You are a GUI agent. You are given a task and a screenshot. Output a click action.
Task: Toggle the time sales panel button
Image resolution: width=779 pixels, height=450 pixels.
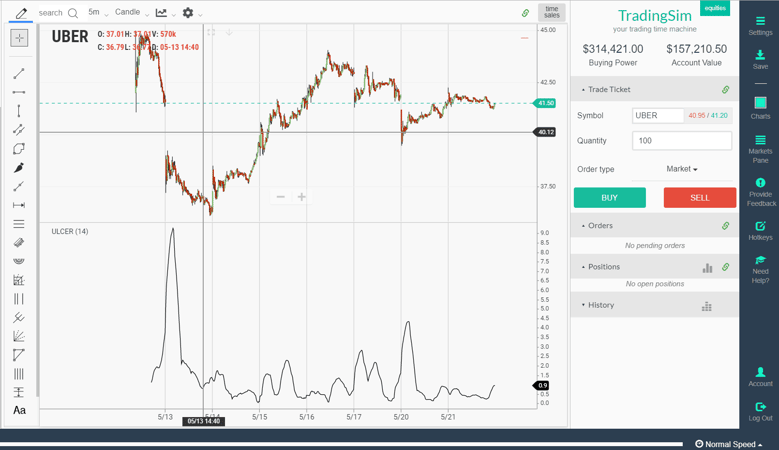551,12
